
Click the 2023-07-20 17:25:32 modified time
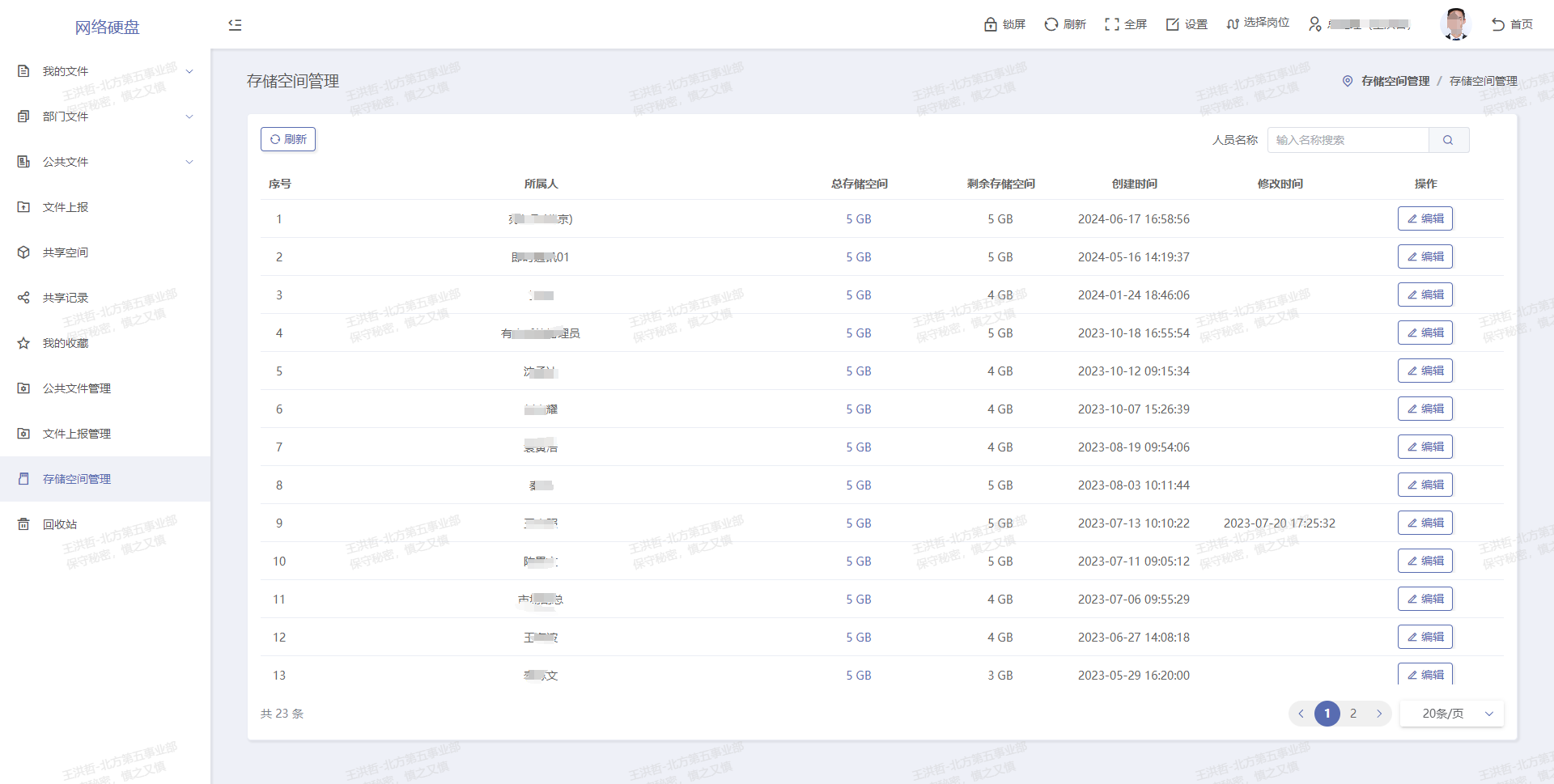[x=1280, y=523]
